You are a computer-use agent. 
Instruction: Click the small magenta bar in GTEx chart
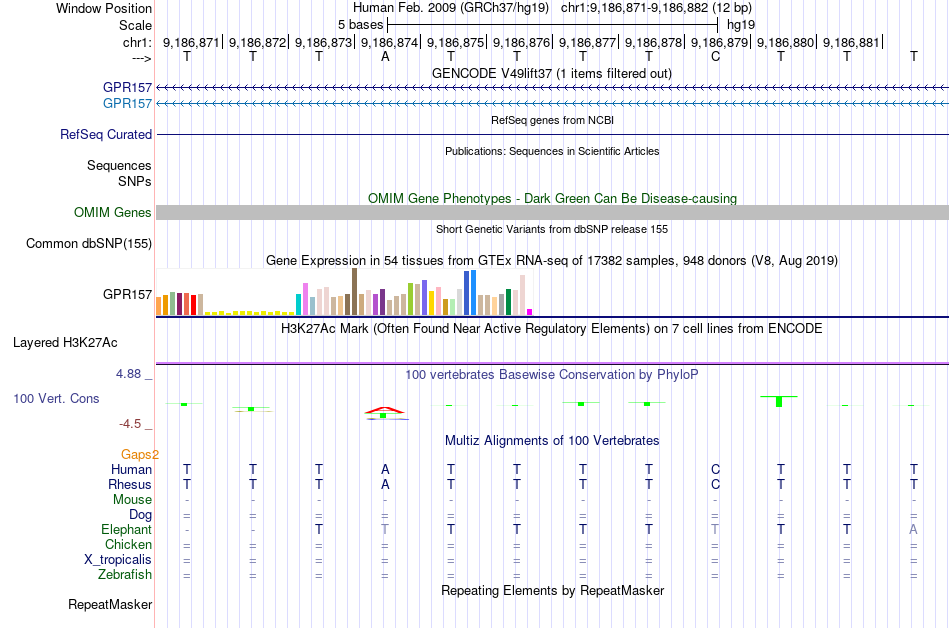click(530, 312)
